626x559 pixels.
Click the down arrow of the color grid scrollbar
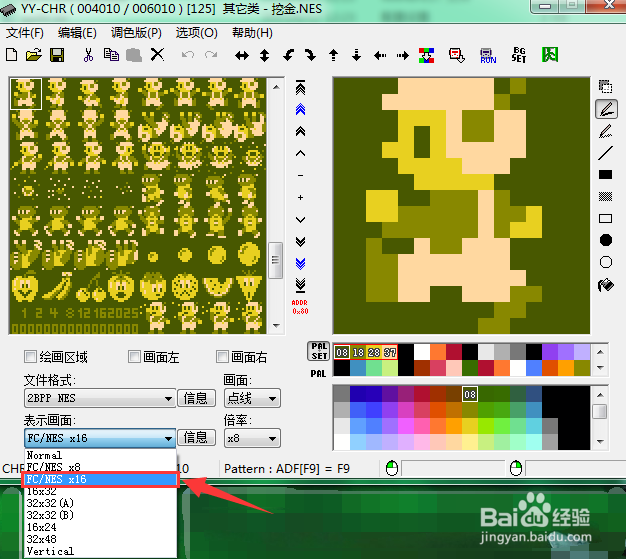click(x=600, y=442)
